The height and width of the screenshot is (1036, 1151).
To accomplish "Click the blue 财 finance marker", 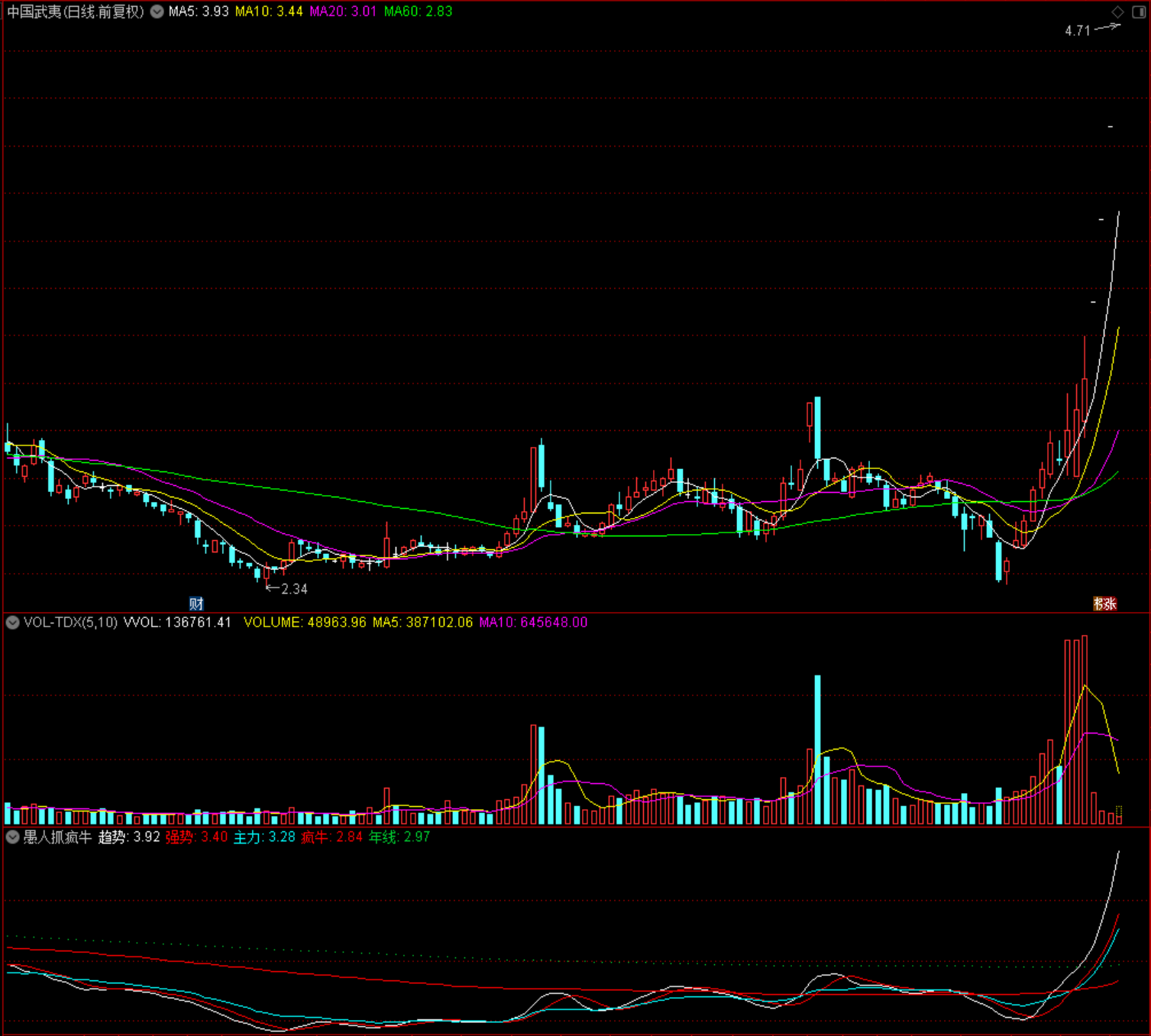I will pos(197,604).
